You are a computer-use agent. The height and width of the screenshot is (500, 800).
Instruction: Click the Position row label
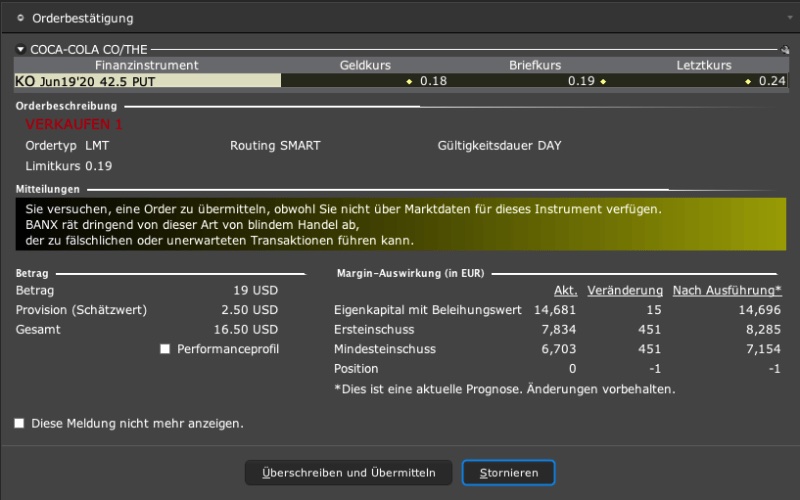pos(356,368)
